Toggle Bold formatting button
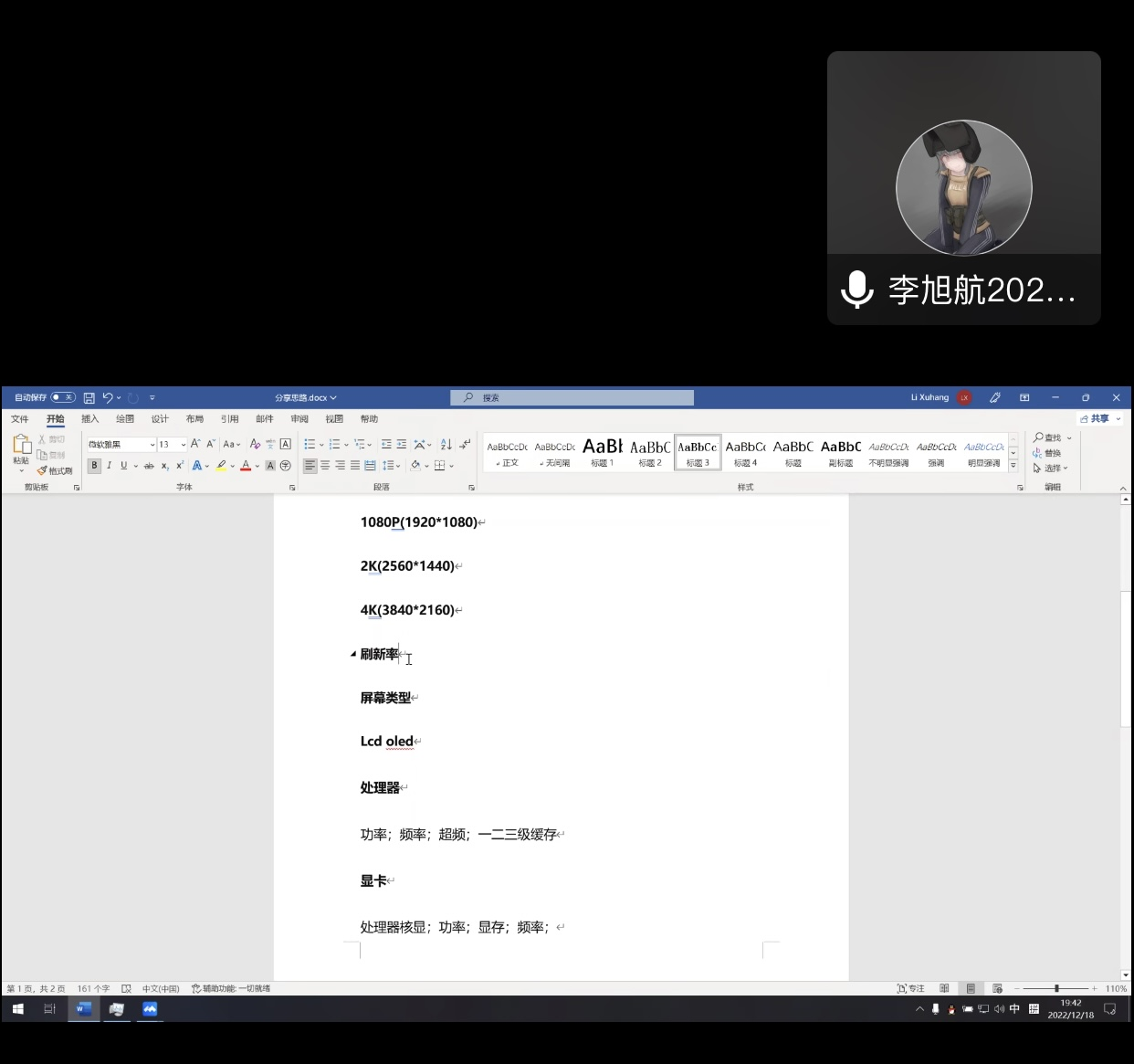 pyautogui.click(x=94, y=466)
